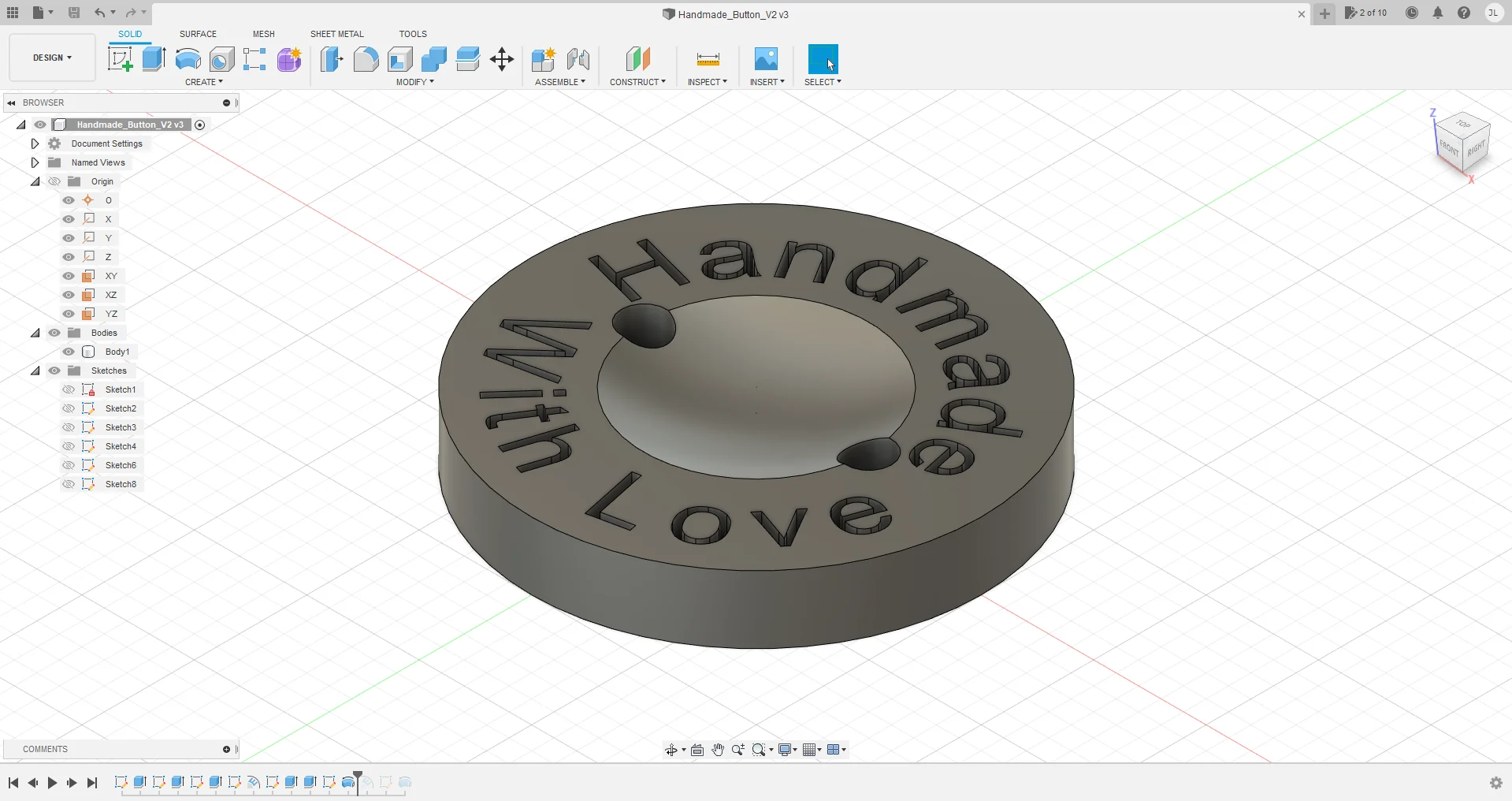Show Sketch4 using its eye icon
Image resolution: width=1512 pixels, height=801 pixels.
(x=69, y=446)
